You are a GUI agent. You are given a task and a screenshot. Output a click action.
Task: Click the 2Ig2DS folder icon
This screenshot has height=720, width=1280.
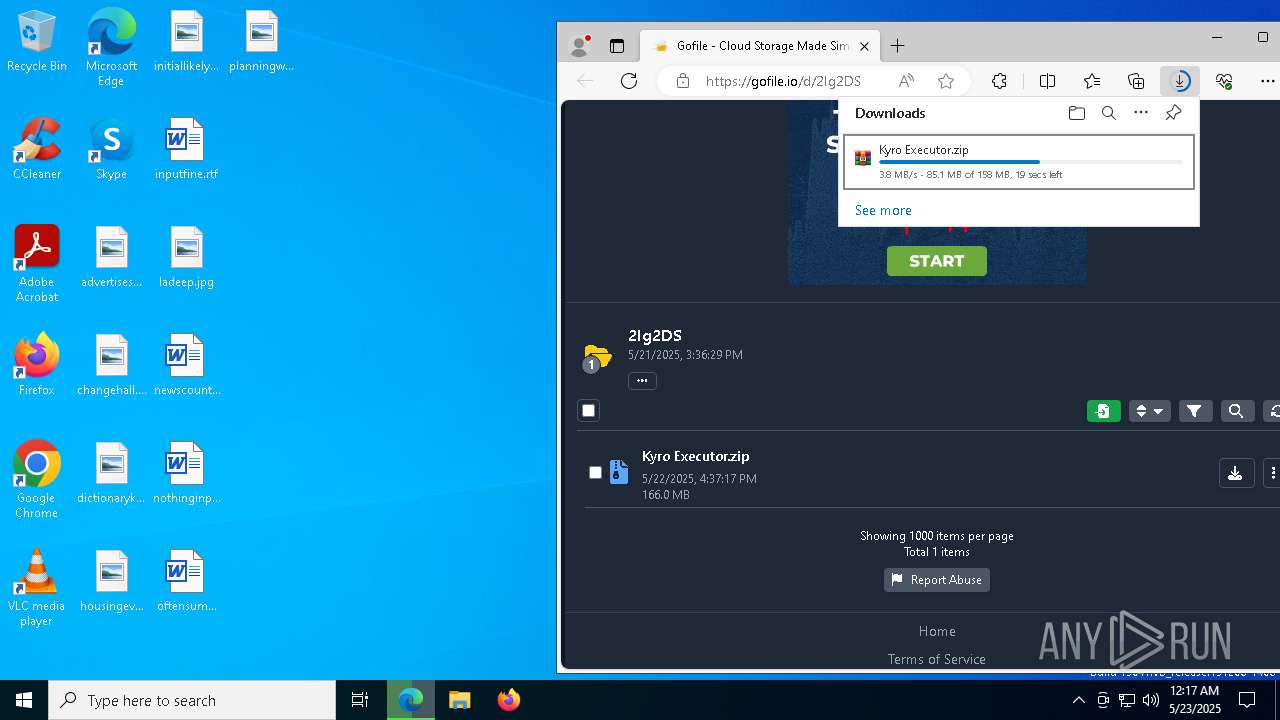tap(597, 356)
